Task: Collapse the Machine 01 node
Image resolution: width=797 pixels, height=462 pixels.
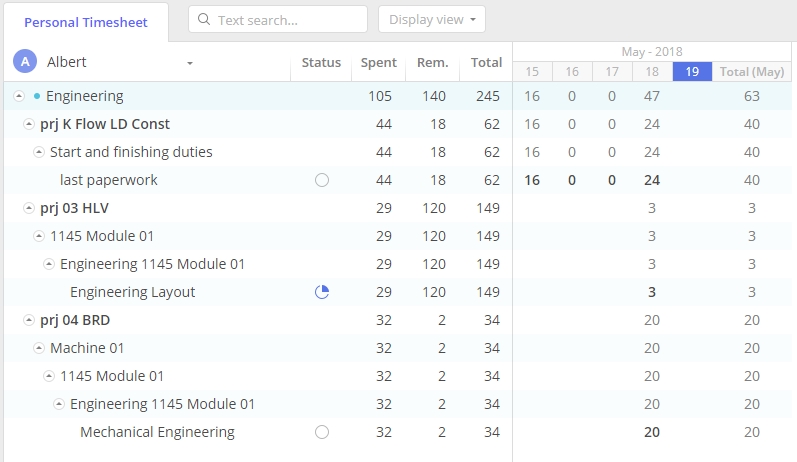Action: [x=39, y=349]
